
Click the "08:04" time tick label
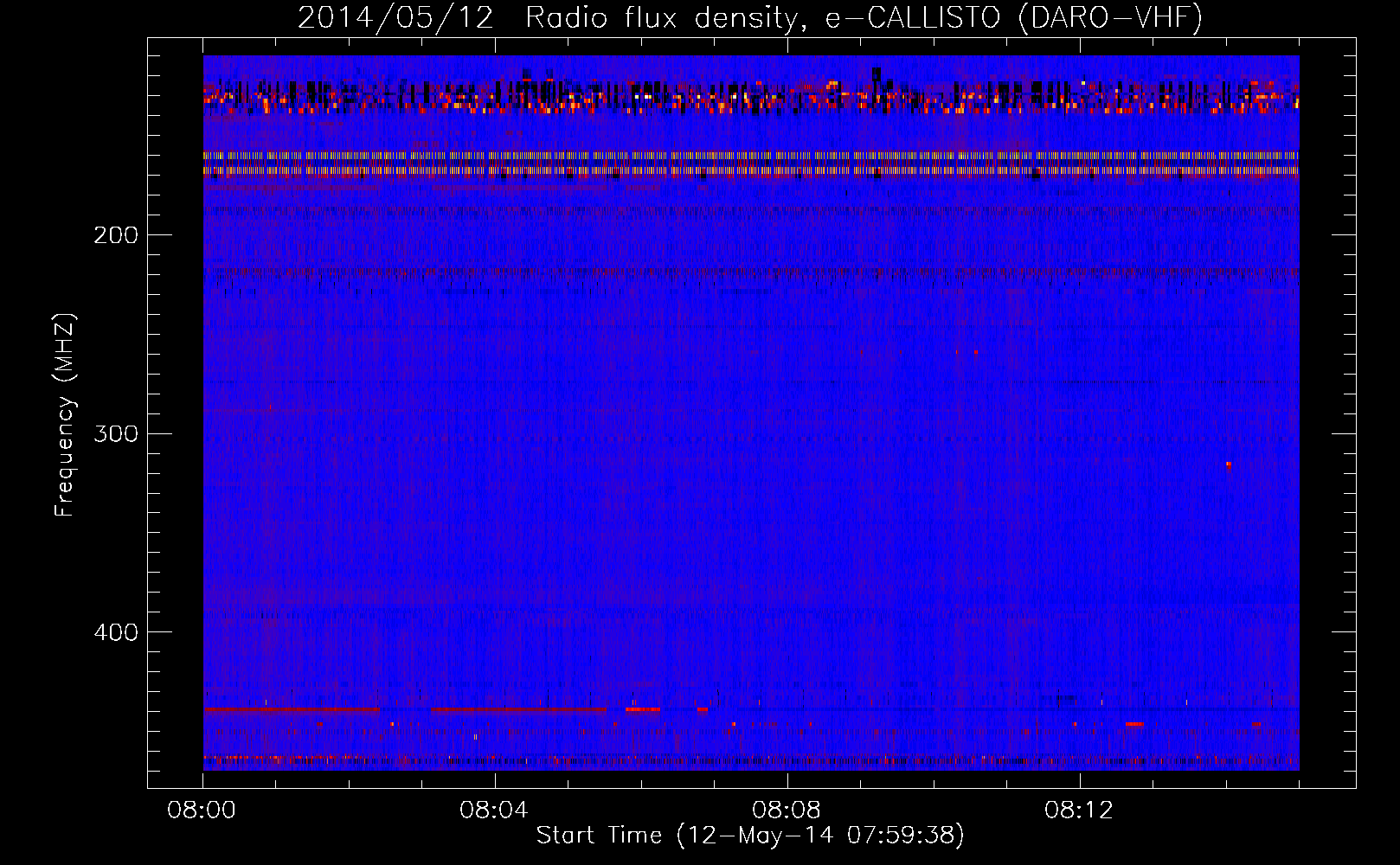click(x=494, y=811)
